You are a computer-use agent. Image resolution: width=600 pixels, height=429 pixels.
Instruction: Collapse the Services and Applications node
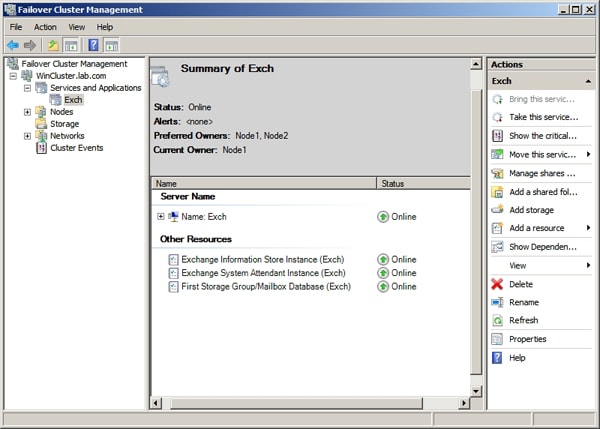point(27,88)
